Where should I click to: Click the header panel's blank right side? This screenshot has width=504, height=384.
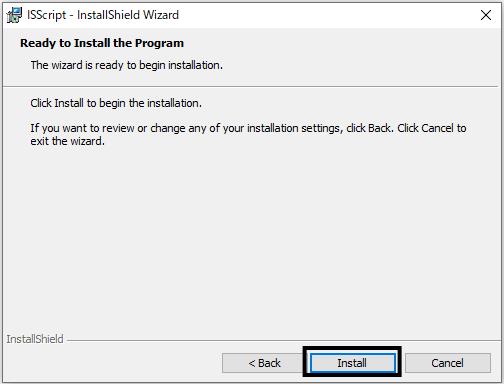367,55
